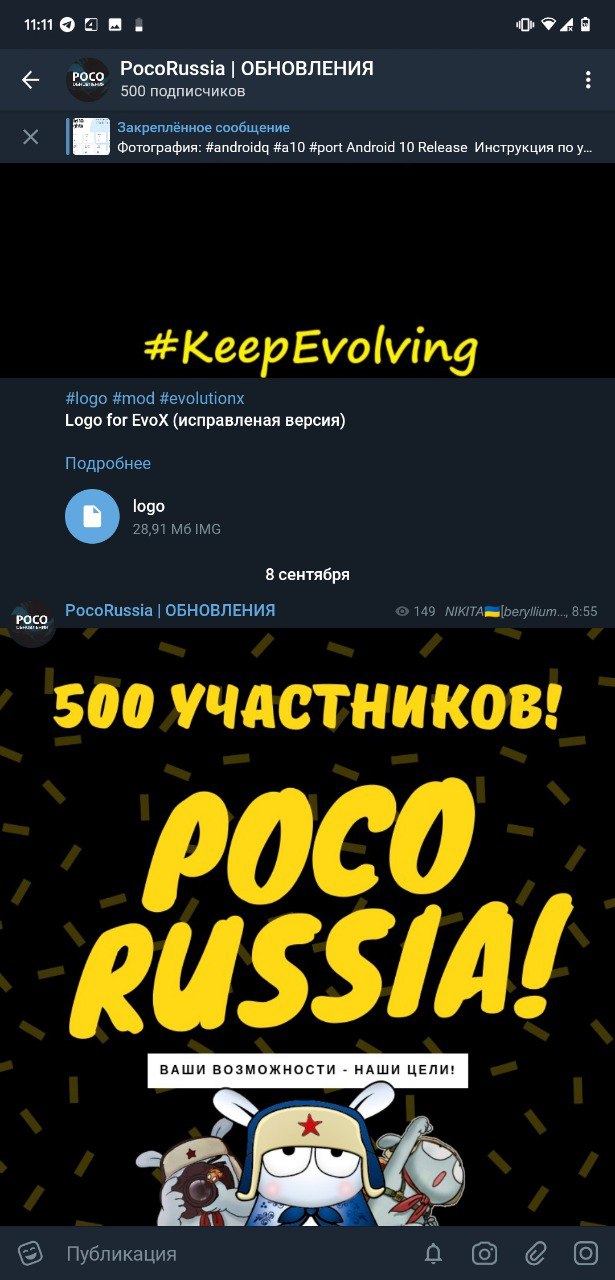Screen dimensions: 615x1280
Task: Open the three-dot channel menu
Action: [x=588, y=80]
